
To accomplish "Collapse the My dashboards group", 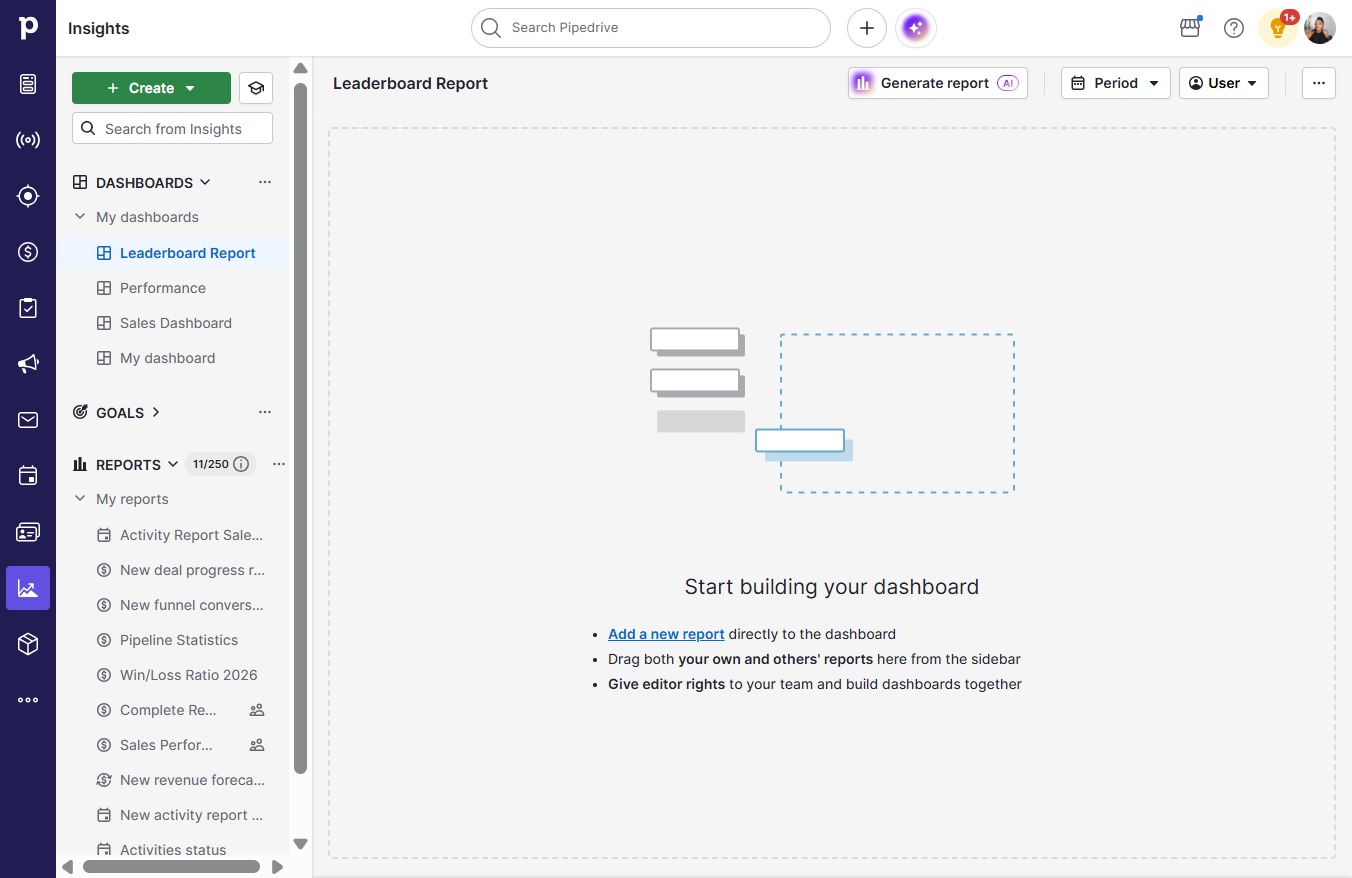I will (80, 217).
